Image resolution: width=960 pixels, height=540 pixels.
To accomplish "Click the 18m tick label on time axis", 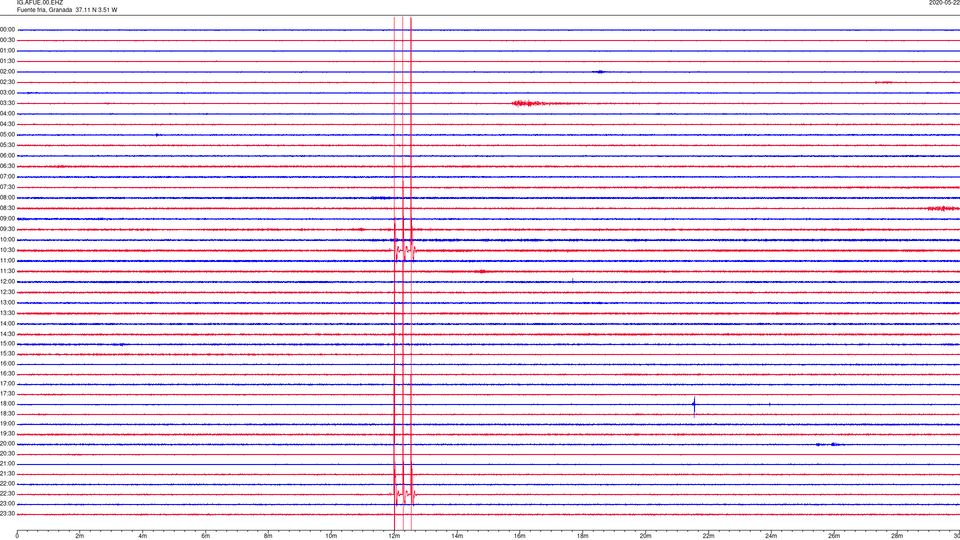I will pos(583,536).
